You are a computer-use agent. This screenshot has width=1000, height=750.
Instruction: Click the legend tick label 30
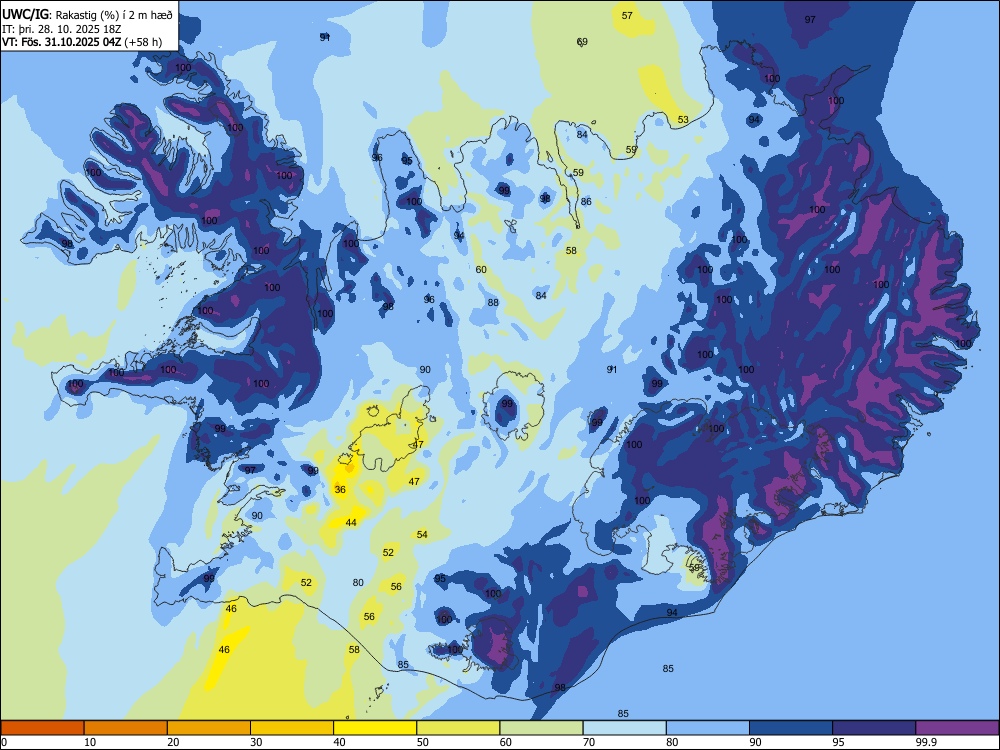256,742
